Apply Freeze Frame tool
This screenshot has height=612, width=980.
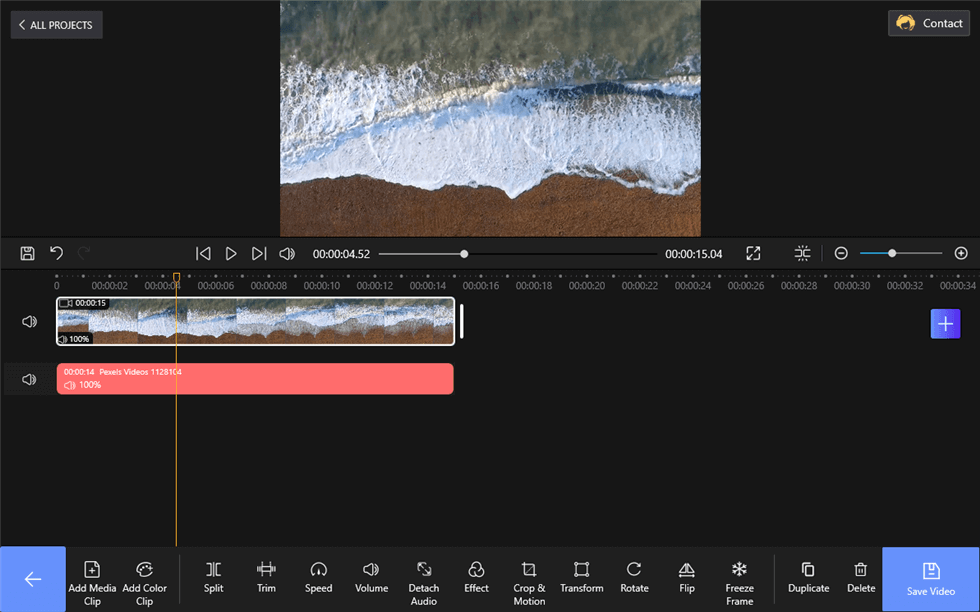pos(739,583)
